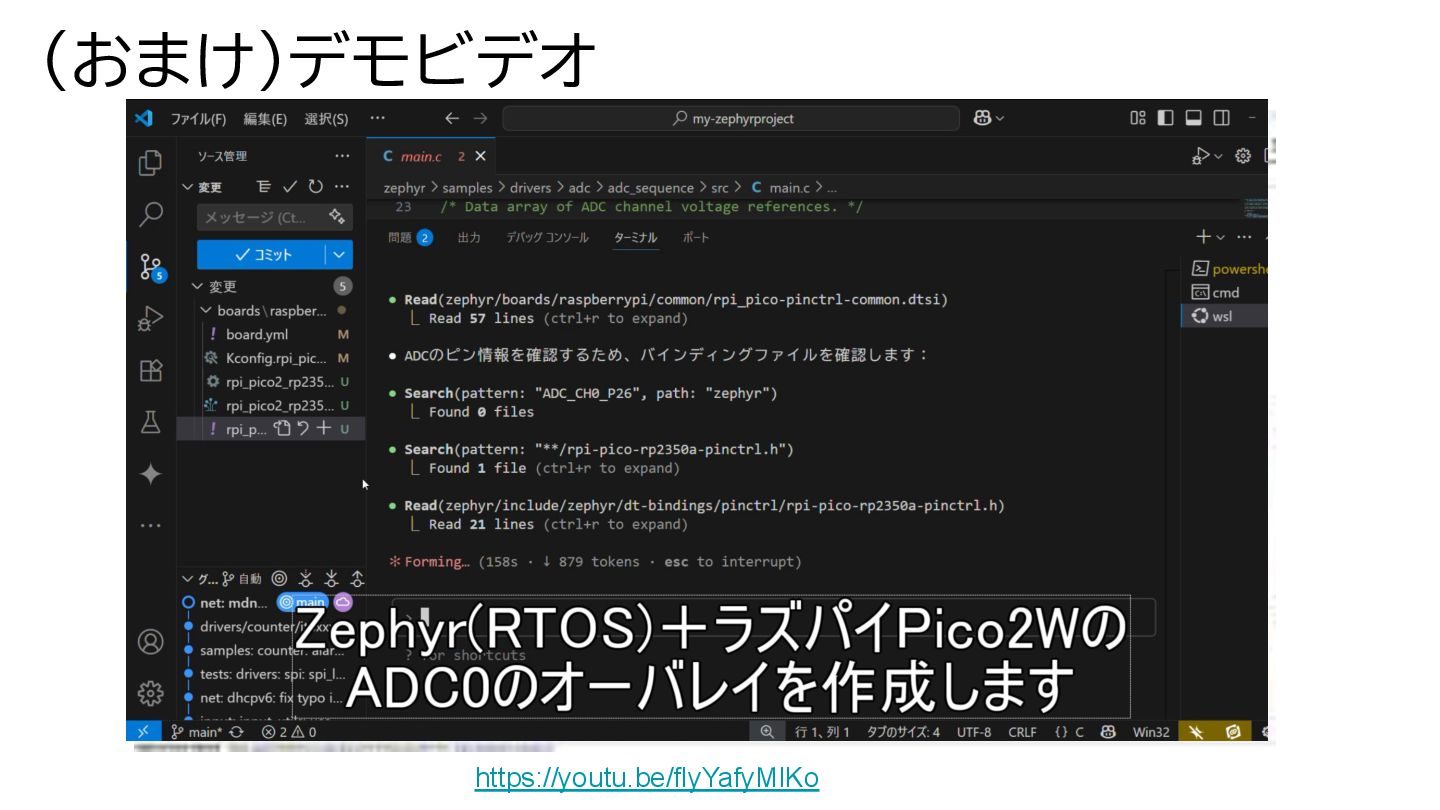Open the Accounts menu icon
This screenshot has width=1440, height=810.
click(150, 641)
